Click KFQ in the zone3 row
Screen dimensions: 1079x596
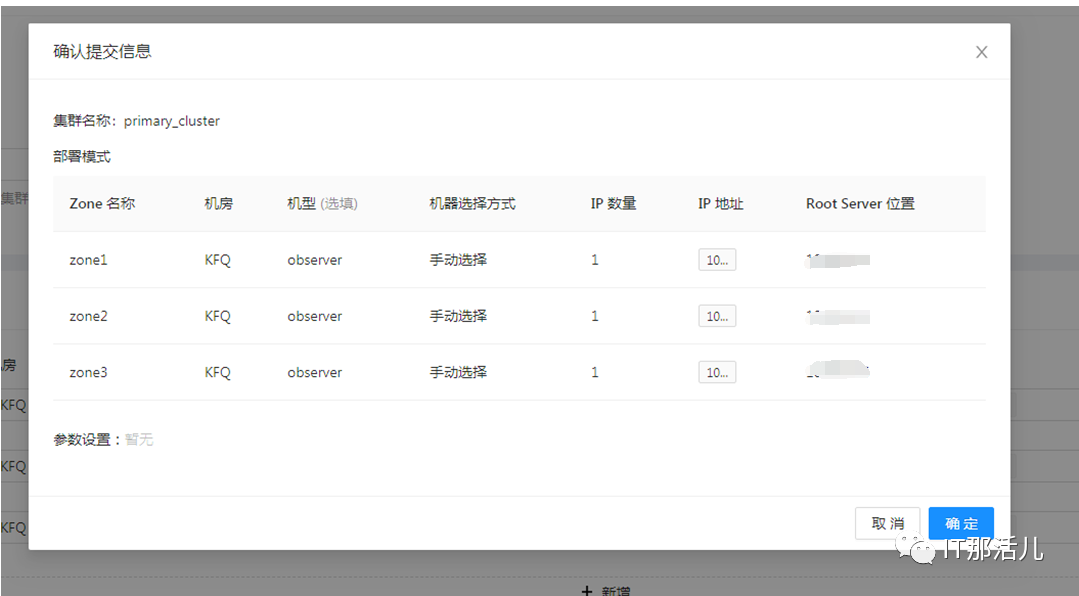[217, 372]
